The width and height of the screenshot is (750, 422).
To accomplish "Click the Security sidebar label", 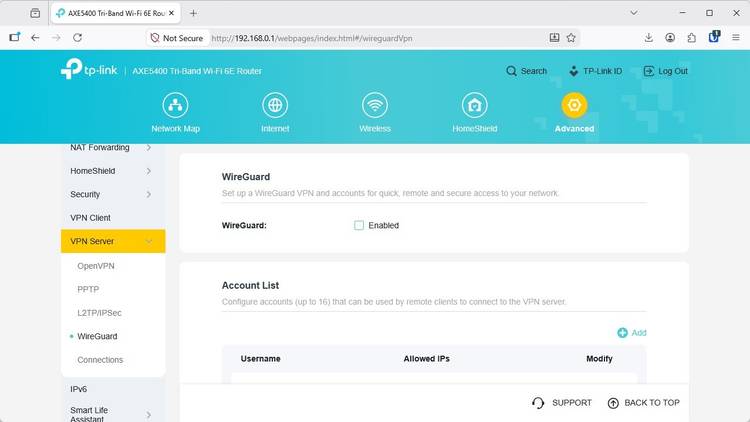I will pos(85,195).
